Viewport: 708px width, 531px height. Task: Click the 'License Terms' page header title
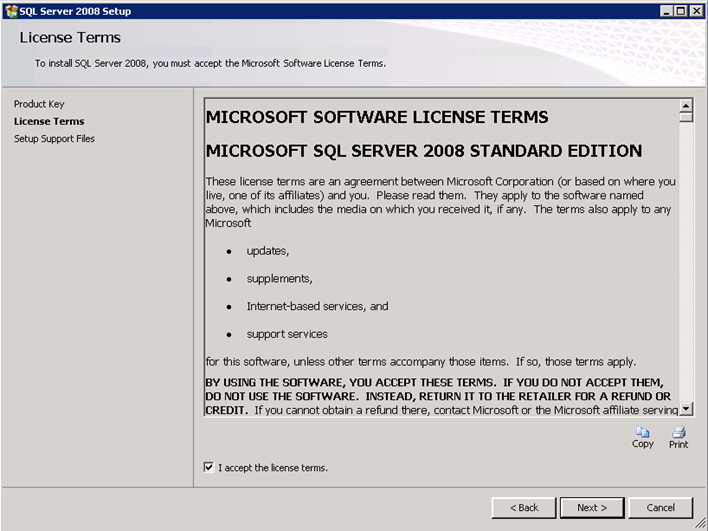70,37
